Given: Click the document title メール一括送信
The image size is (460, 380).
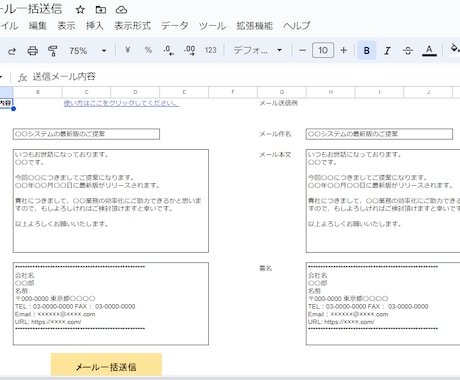Looking at the screenshot, I should click(31, 9).
